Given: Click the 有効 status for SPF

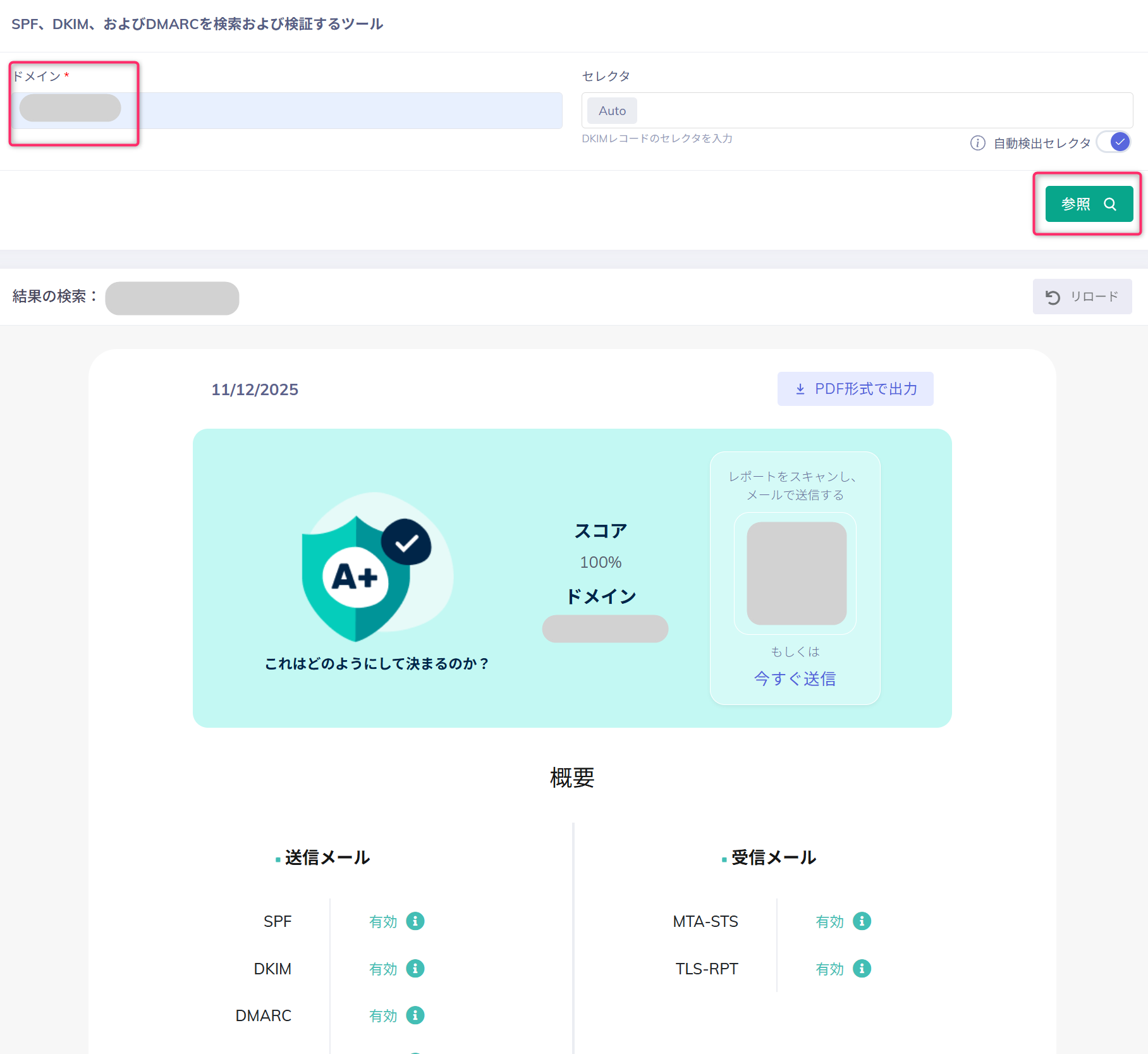Looking at the screenshot, I should click(x=383, y=922).
